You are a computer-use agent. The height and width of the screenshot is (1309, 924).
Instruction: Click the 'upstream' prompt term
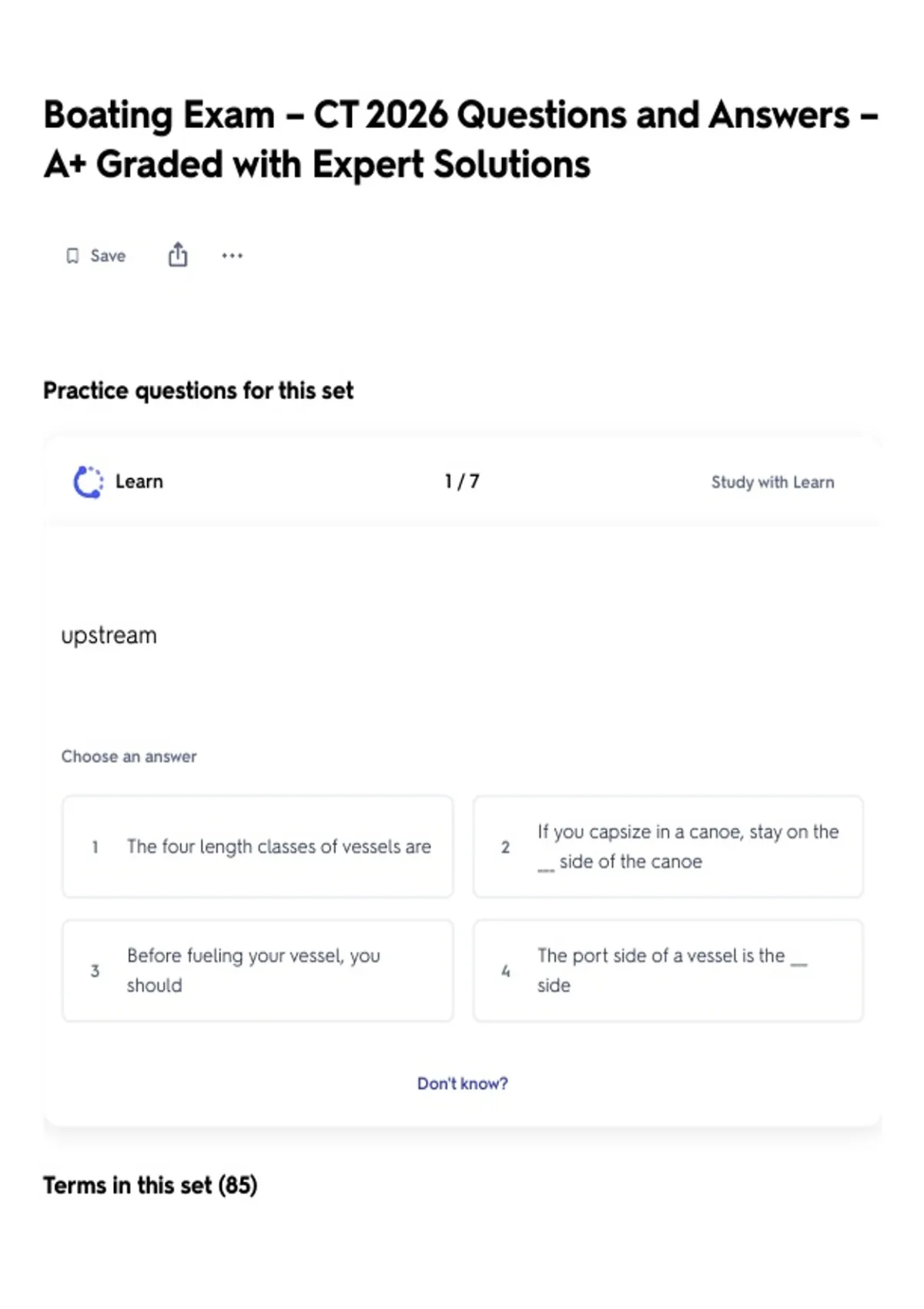(x=109, y=635)
